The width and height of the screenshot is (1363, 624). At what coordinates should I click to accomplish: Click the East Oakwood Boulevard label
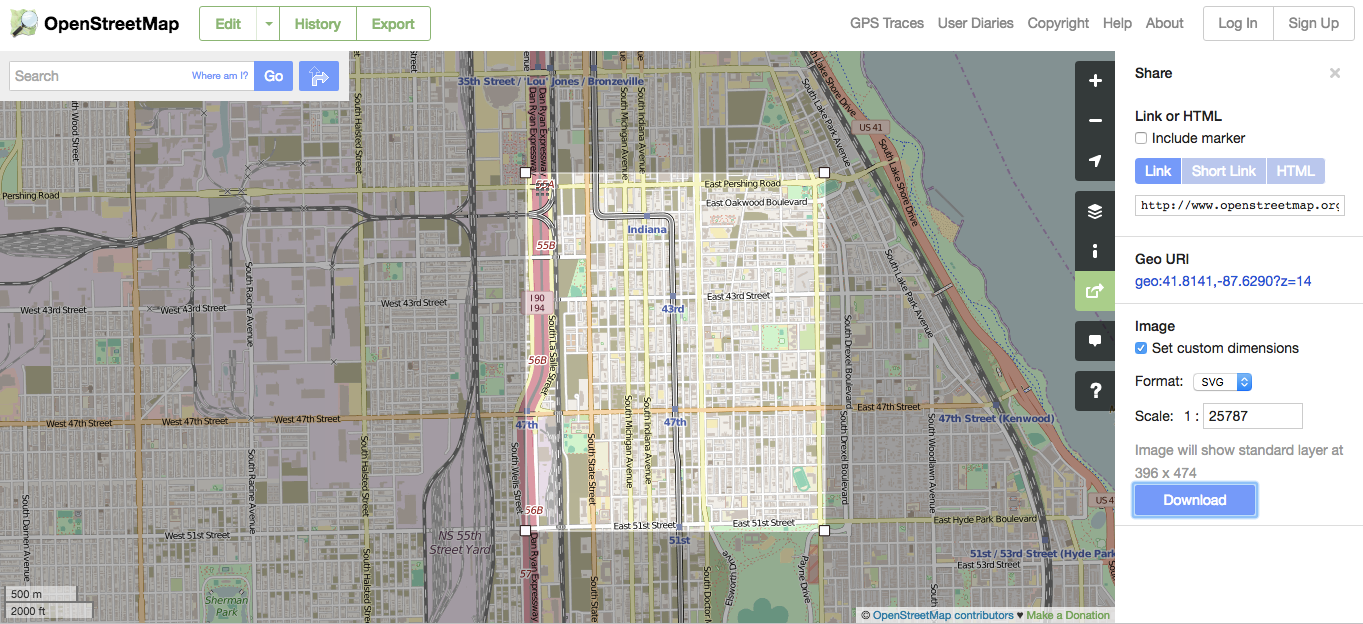pyautogui.click(x=756, y=203)
